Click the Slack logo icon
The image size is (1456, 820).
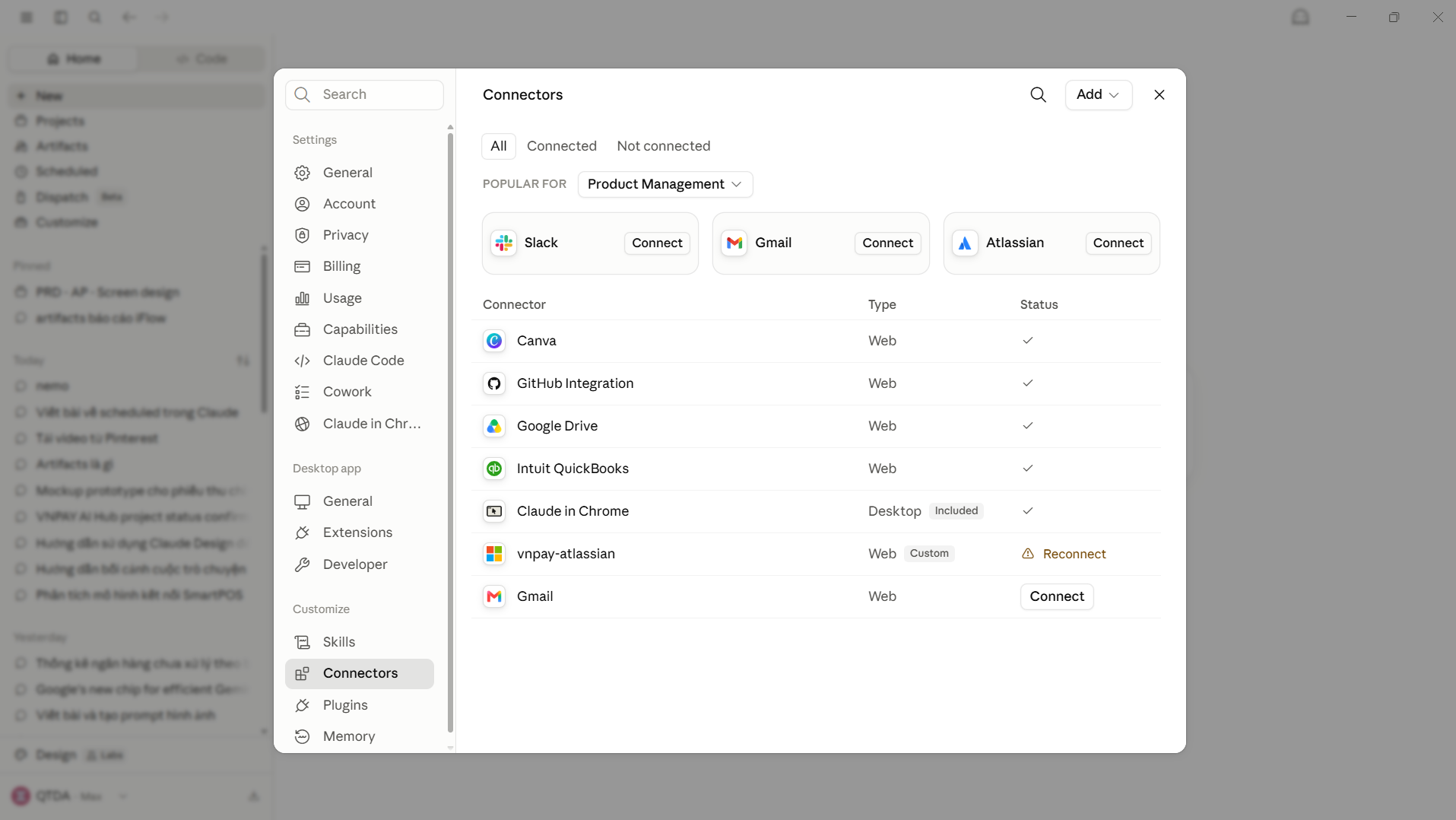pos(503,243)
